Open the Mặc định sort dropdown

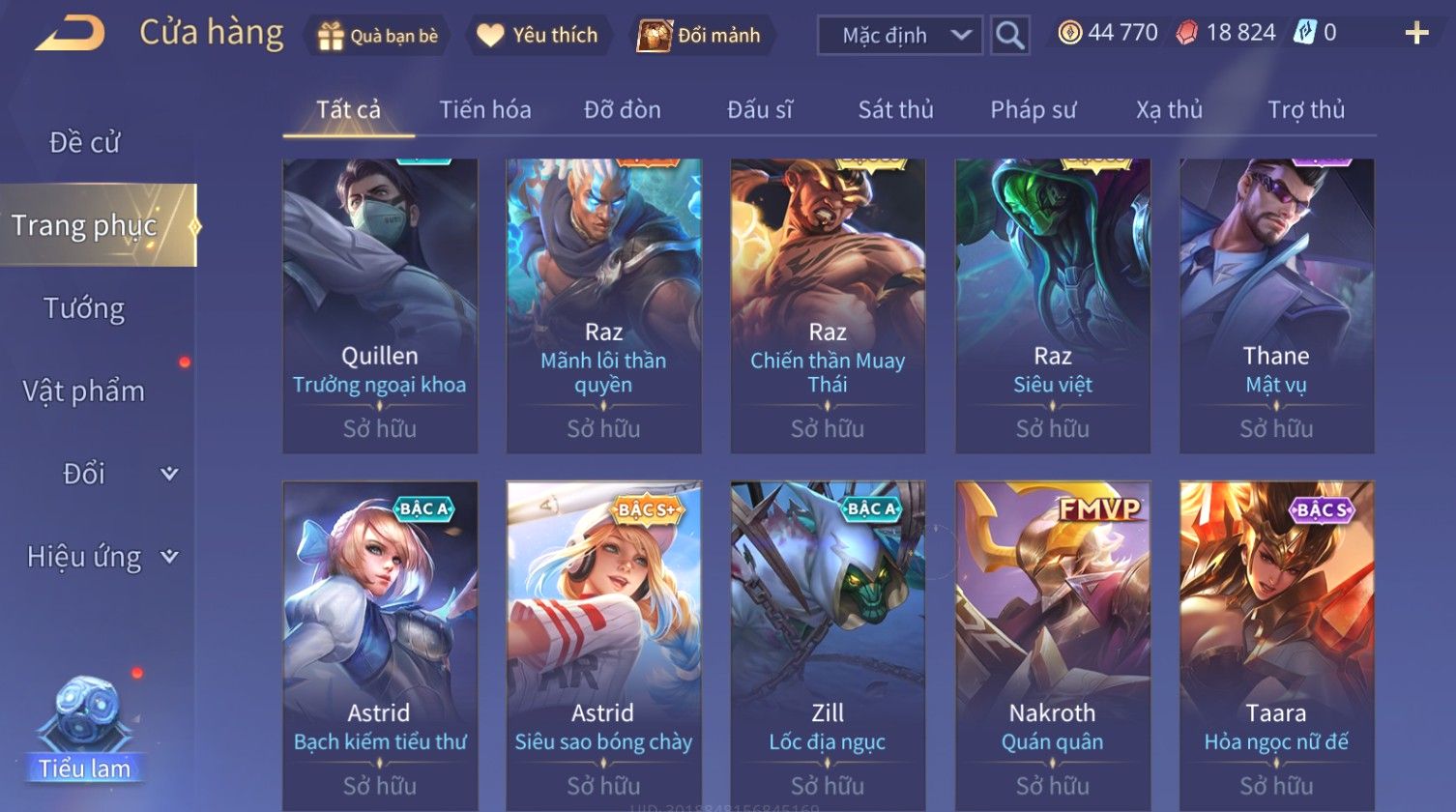900,36
